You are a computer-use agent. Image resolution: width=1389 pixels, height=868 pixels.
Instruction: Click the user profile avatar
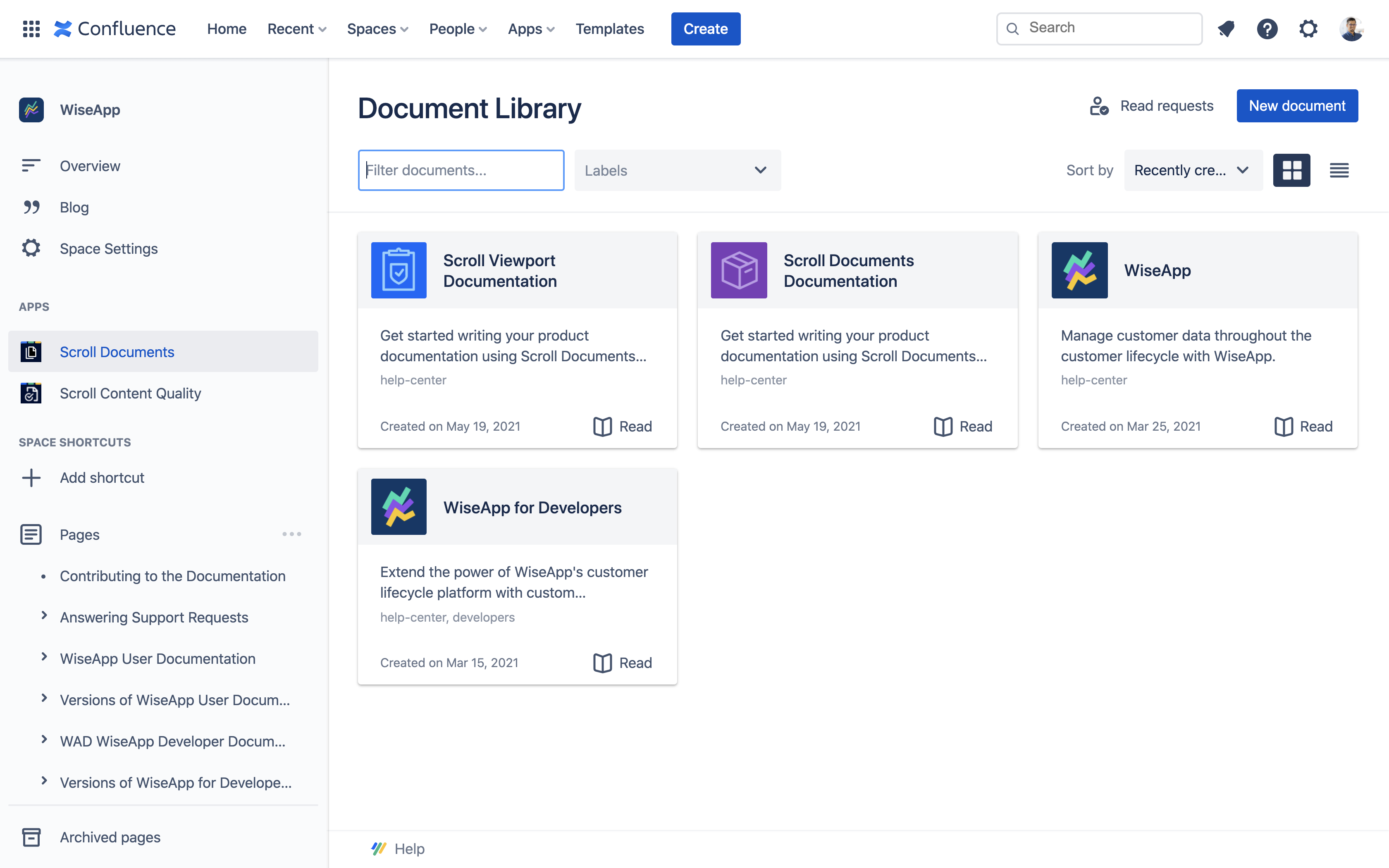(x=1351, y=29)
